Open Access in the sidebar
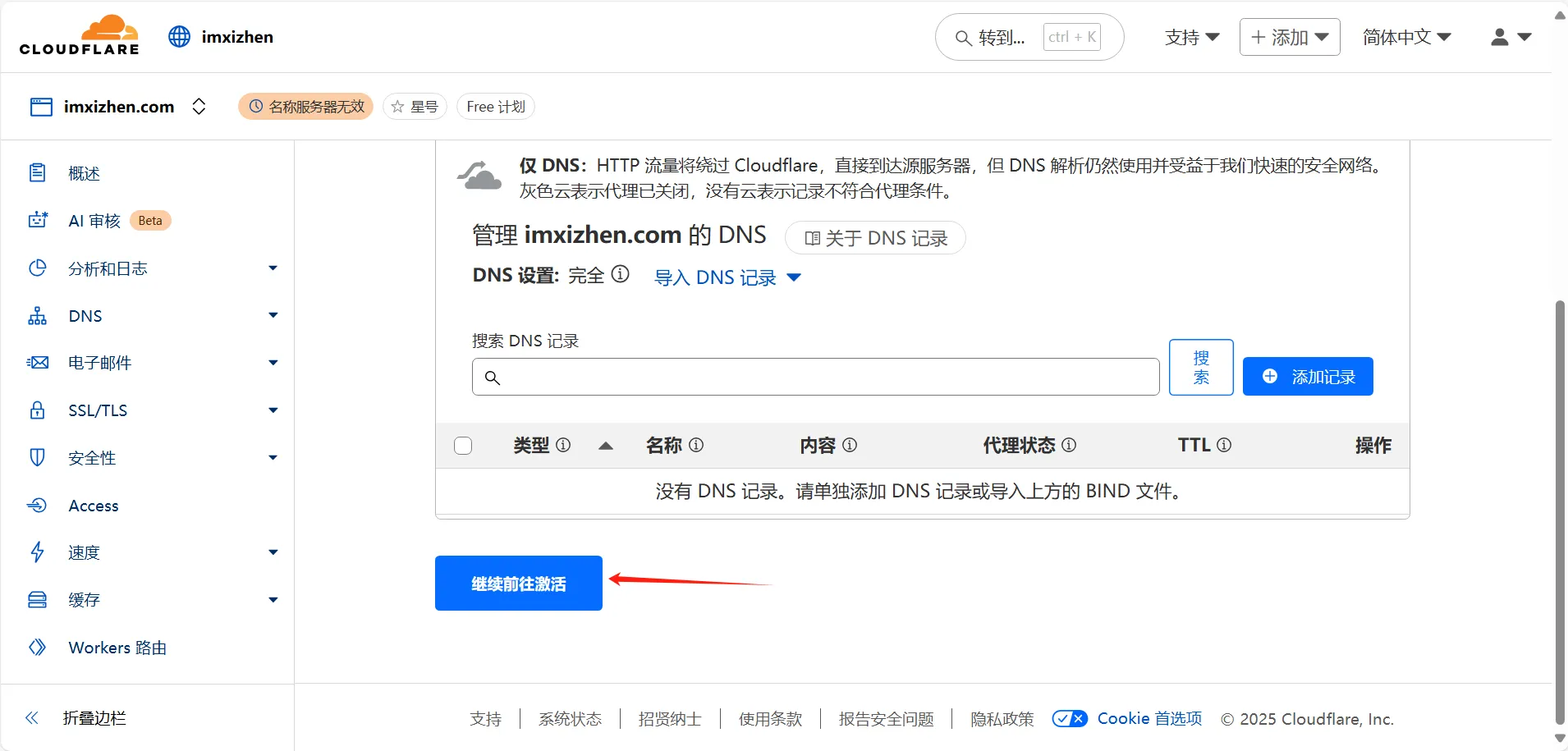The image size is (1568, 751). pos(94,506)
